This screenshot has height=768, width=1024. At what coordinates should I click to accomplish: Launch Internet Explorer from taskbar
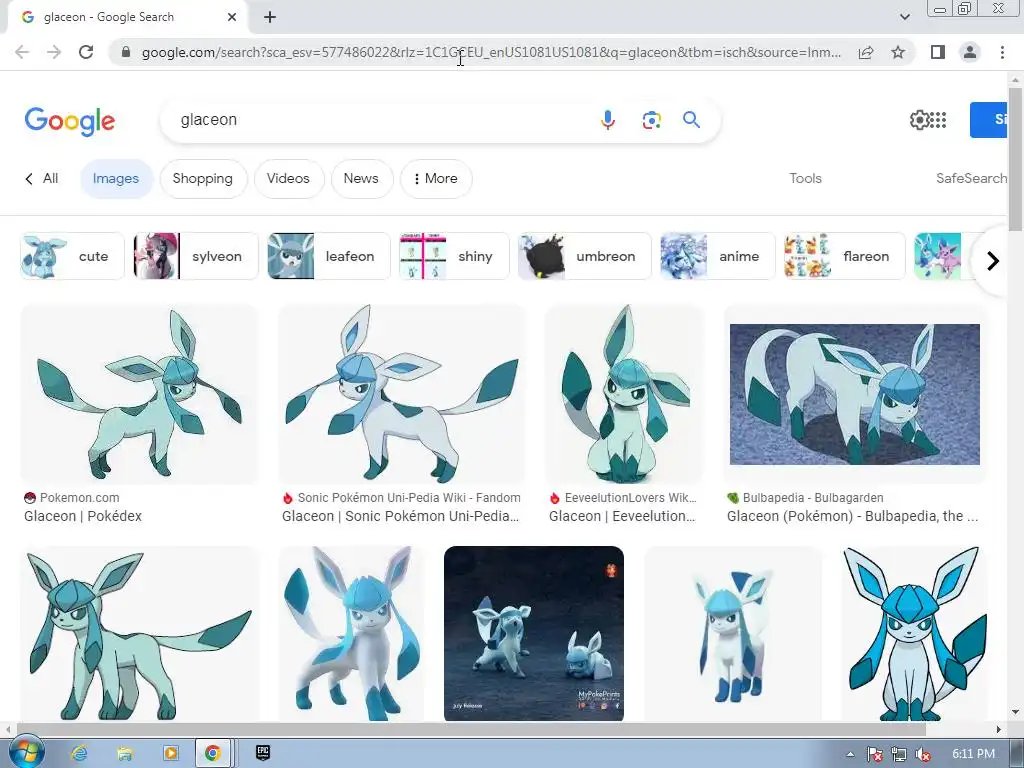point(79,753)
